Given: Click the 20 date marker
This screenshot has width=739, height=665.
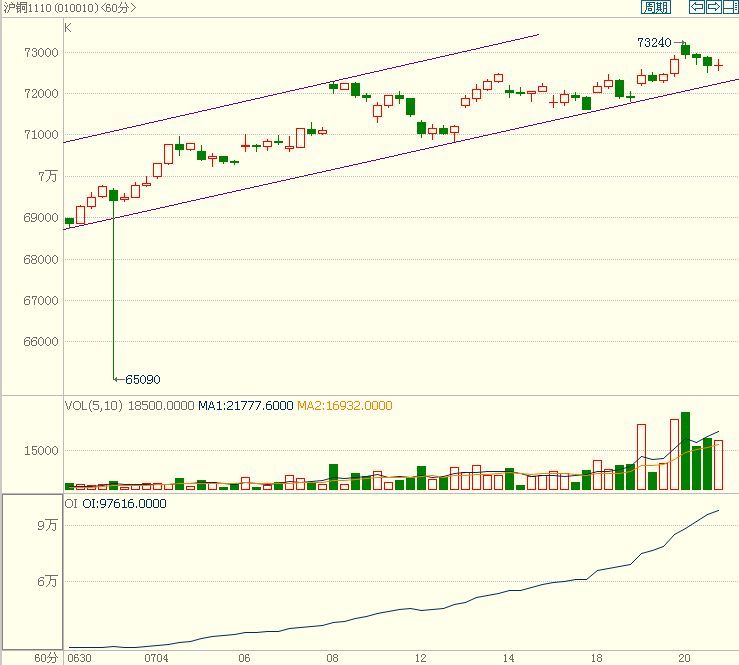Looking at the screenshot, I should pyautogui.click(x=684, y=658).
